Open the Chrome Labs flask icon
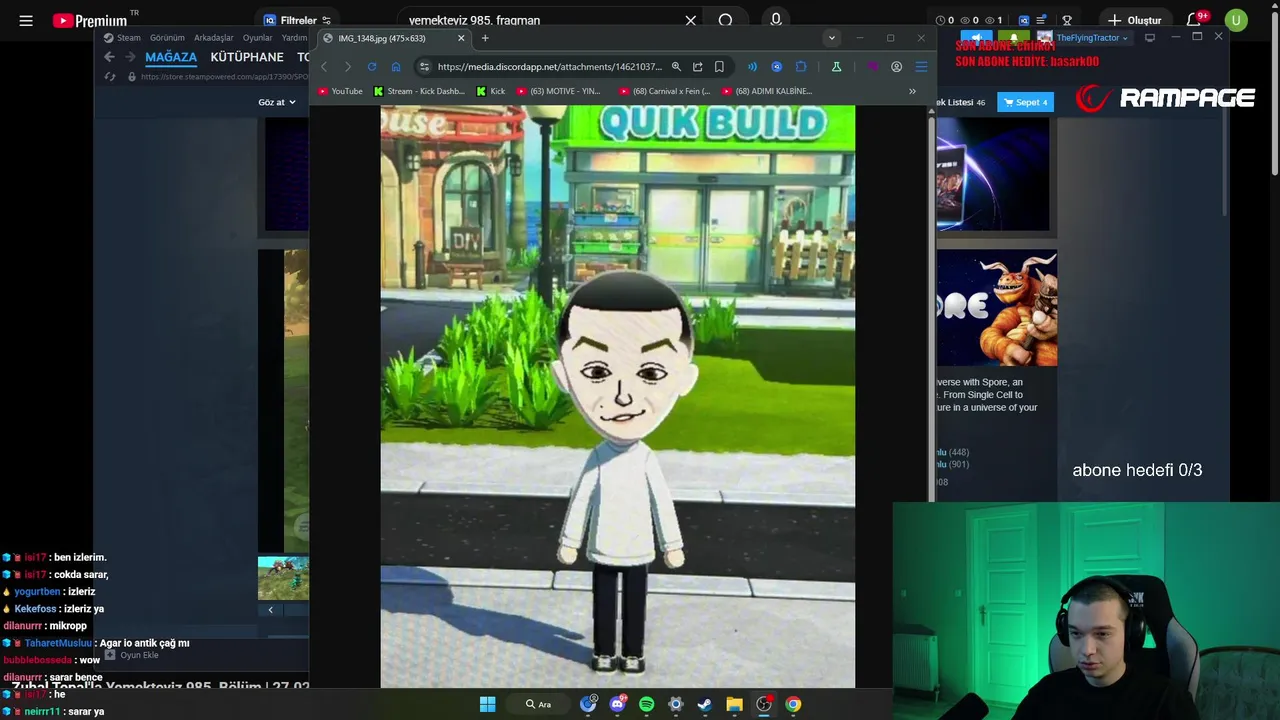Viewport: 1280px width, 720px height. [x=836, y=67]
